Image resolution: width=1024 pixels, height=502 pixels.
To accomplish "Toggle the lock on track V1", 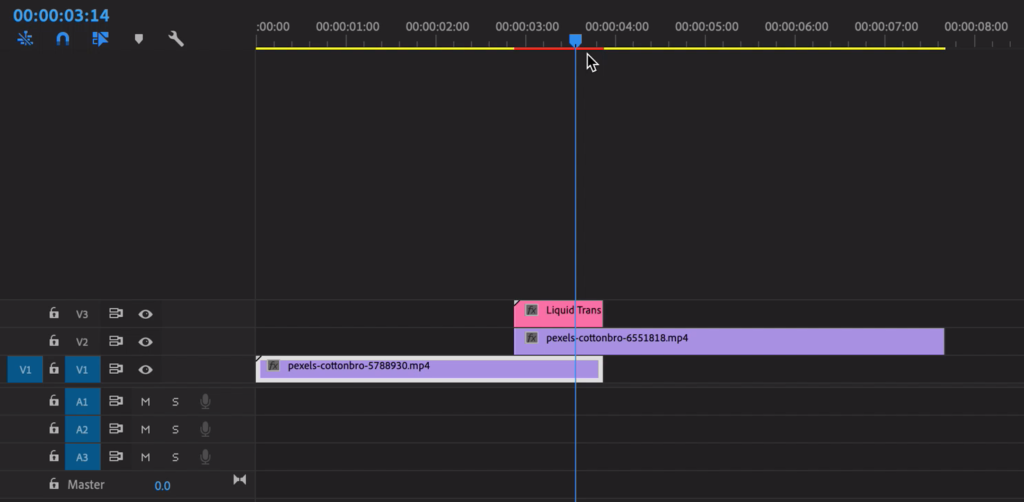I will click(54, 370).
